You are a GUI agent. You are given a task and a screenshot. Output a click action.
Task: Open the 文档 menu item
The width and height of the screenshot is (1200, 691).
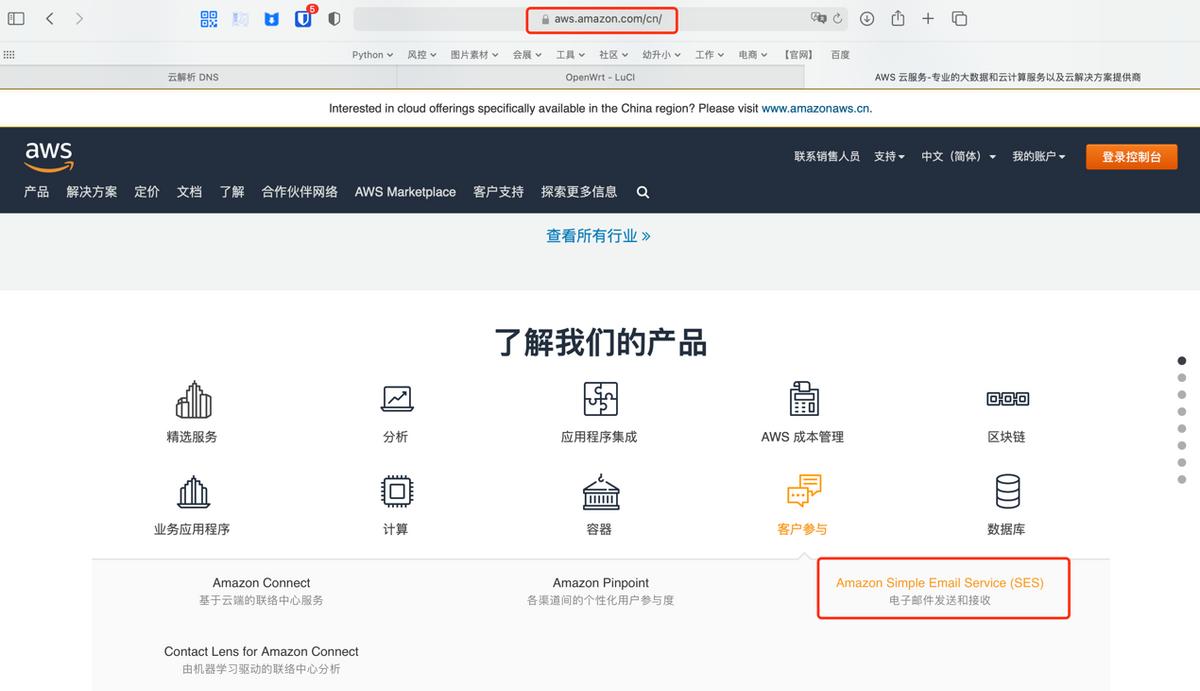pos(189,192)
